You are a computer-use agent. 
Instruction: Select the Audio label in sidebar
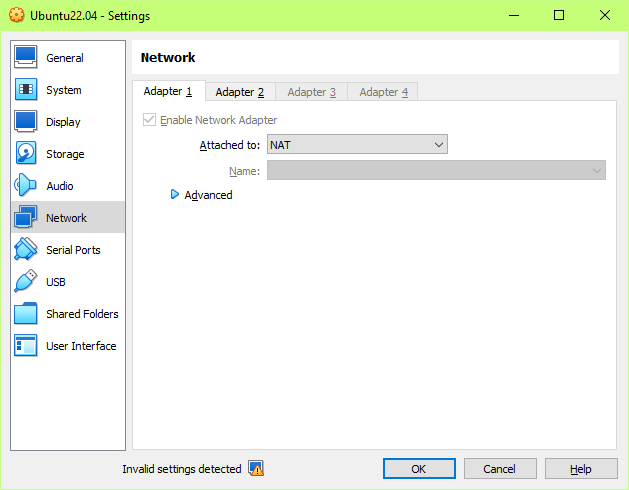[x=60, y=186]
